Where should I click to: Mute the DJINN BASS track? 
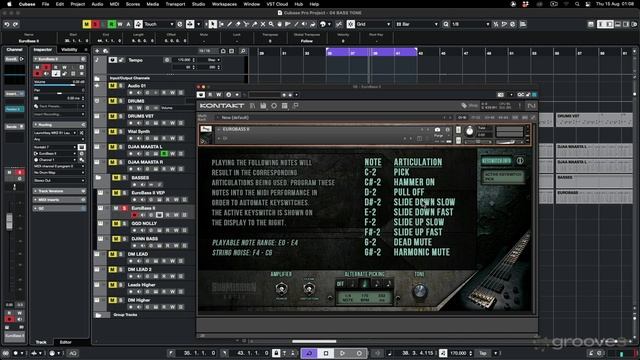(116, 239)
